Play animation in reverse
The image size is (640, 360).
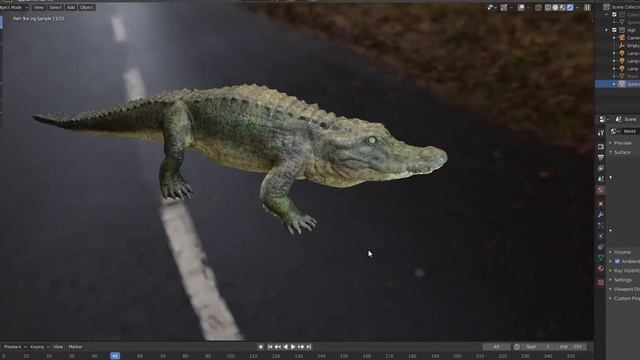[x=285, y=347]
